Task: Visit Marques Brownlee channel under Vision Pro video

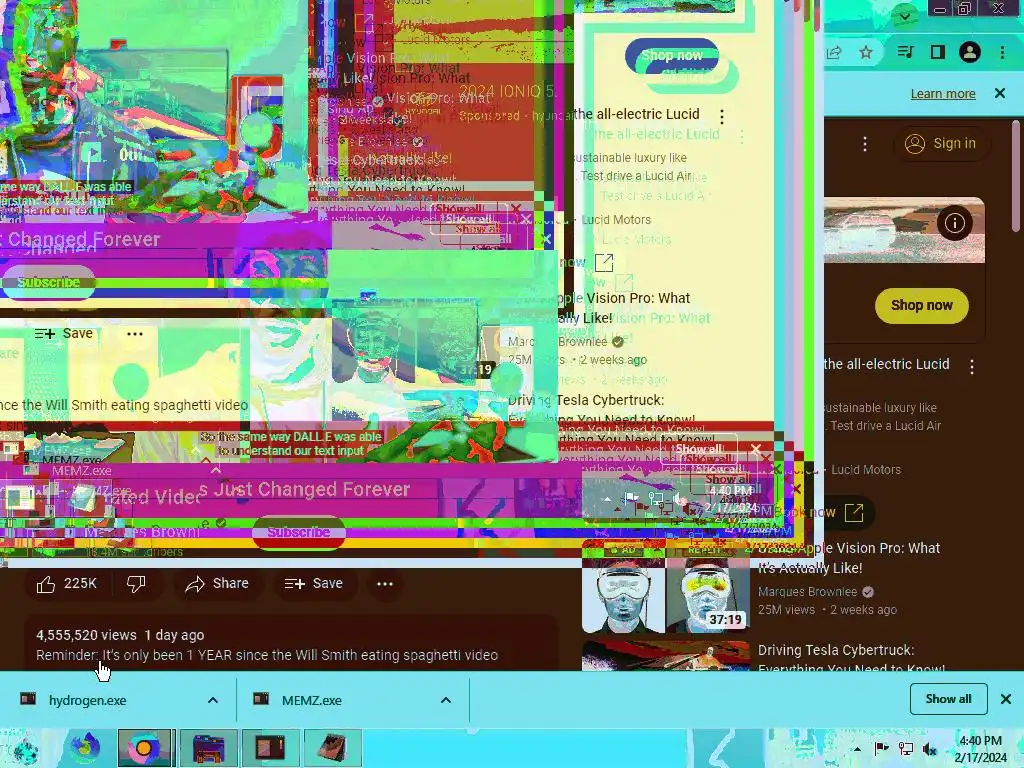Action: [x=807, y=592]
